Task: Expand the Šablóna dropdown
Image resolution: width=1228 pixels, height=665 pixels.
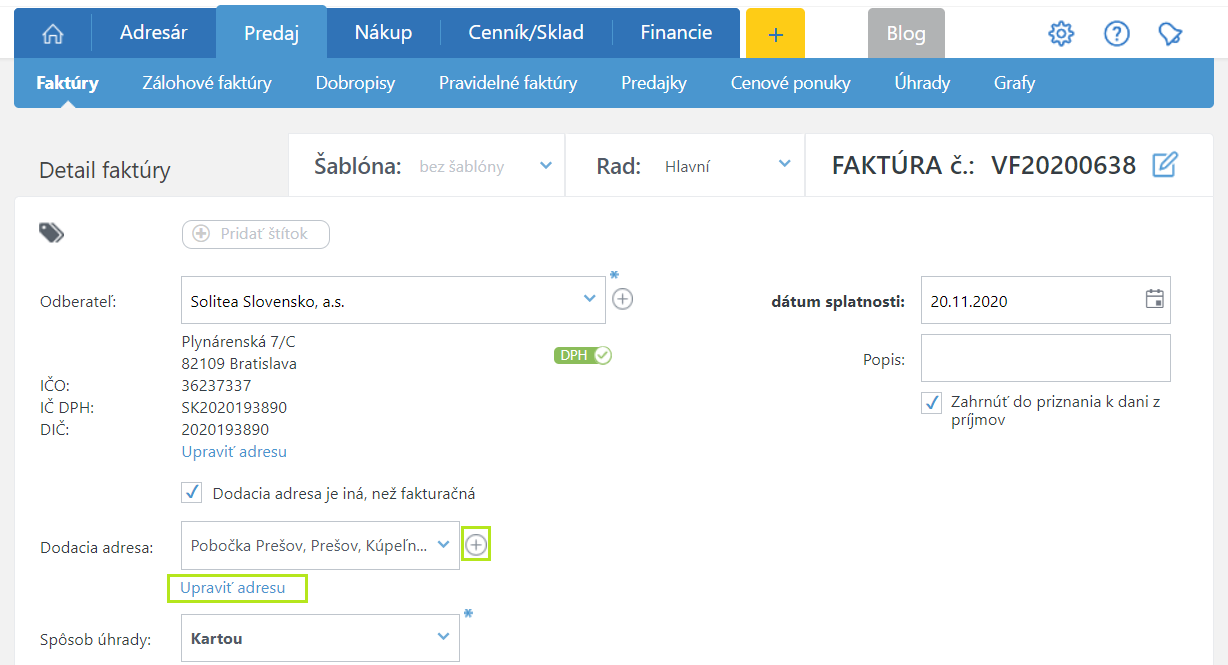Action: tap(545, 165)
